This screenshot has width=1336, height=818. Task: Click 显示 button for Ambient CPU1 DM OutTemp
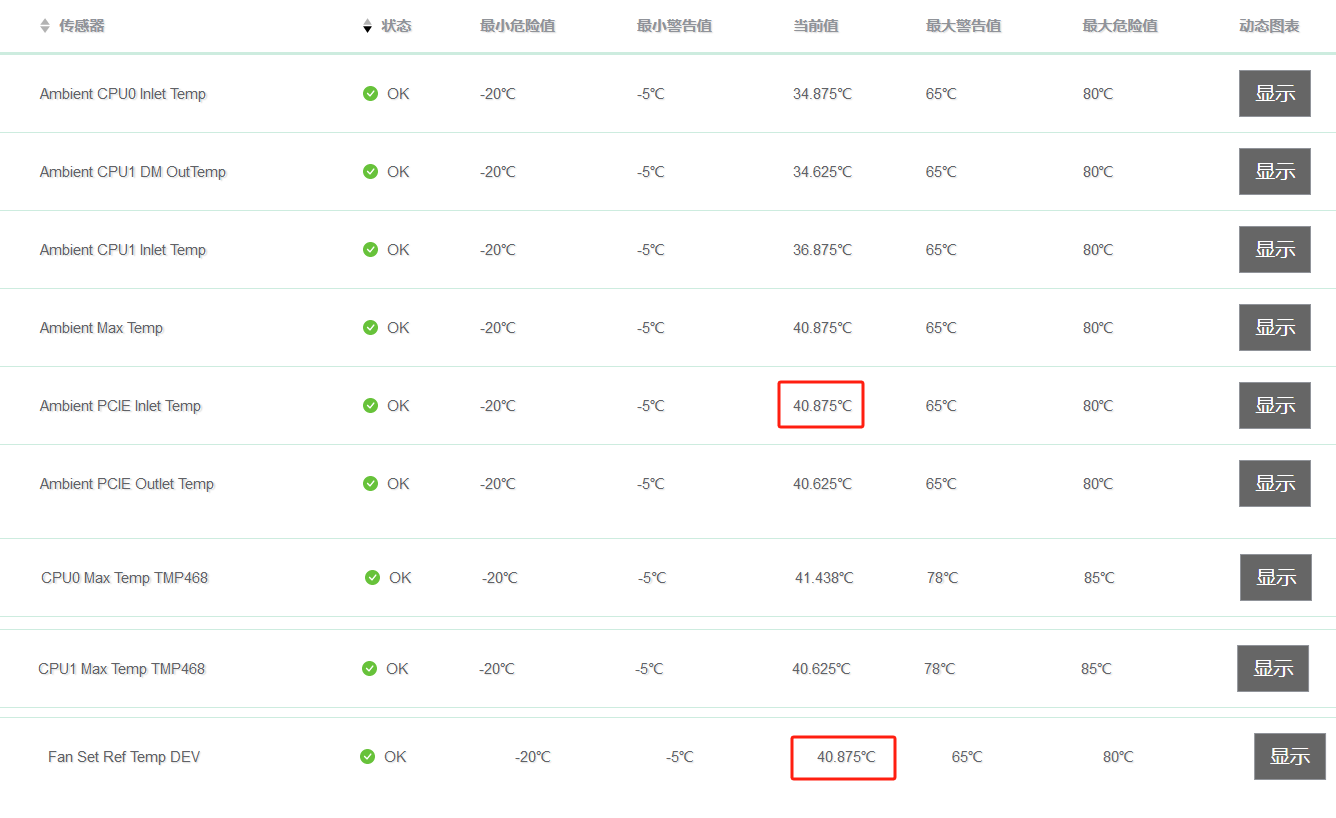[1275, 172]
